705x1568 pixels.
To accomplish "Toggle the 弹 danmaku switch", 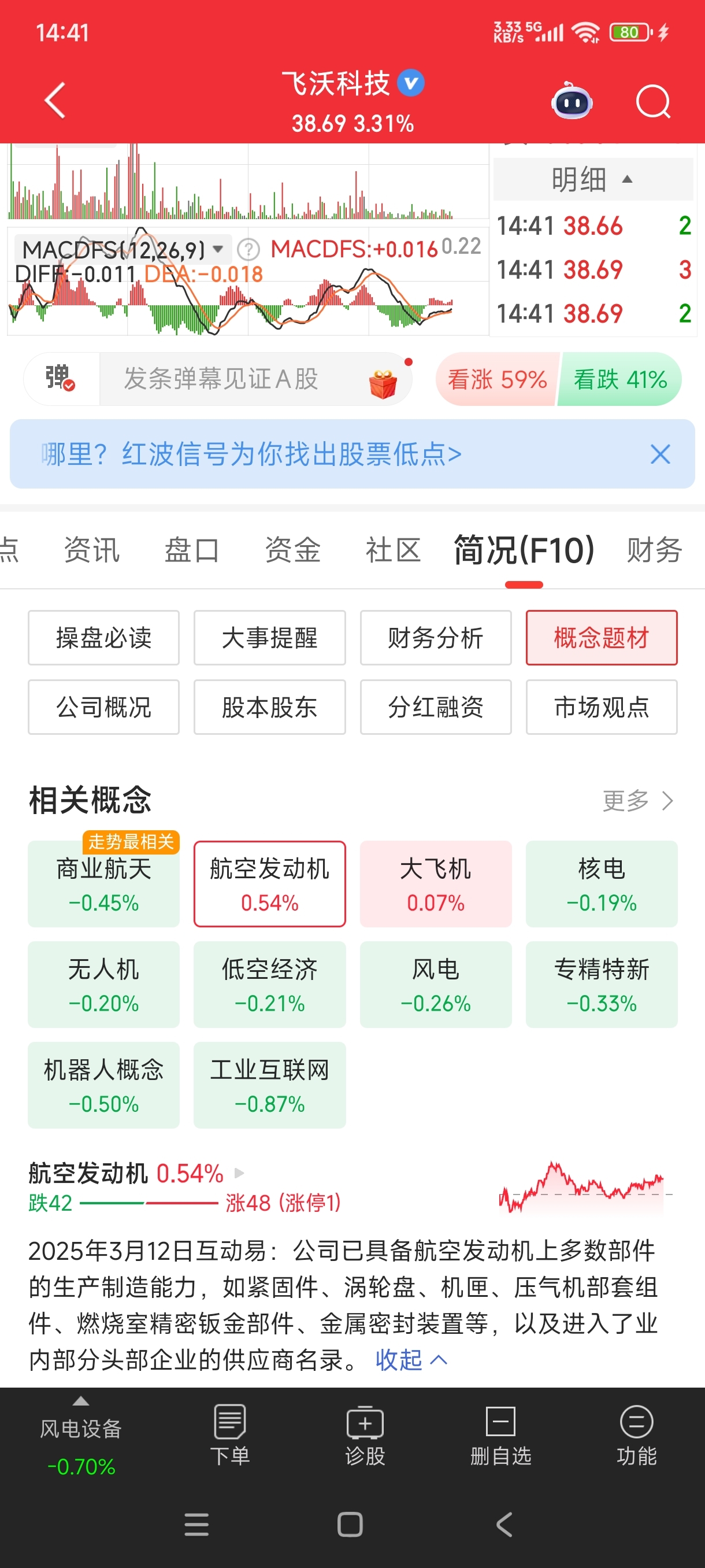I will pyautogui.click(x=61, y=378).
